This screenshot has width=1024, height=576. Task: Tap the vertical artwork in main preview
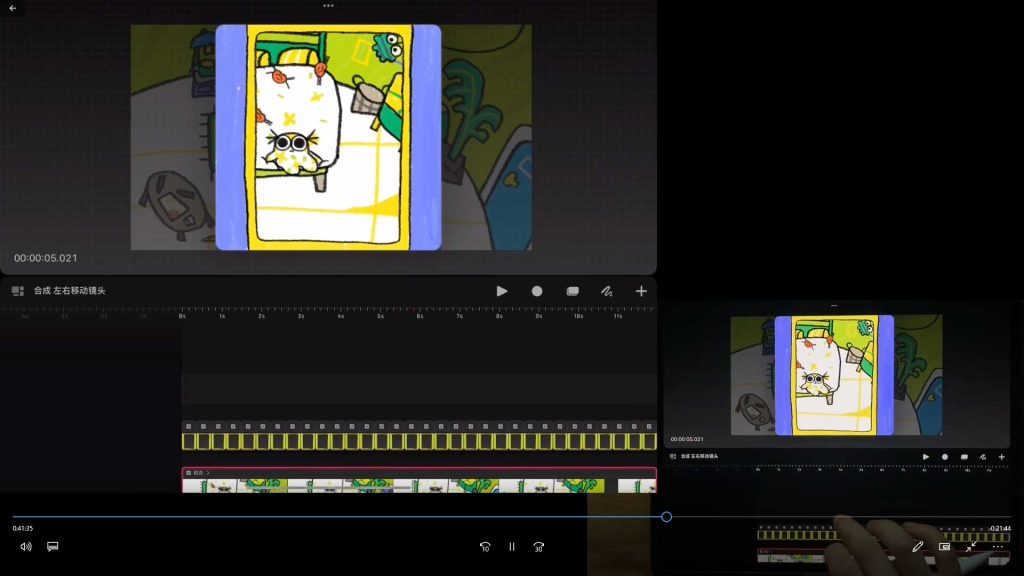tap(328, 137)
